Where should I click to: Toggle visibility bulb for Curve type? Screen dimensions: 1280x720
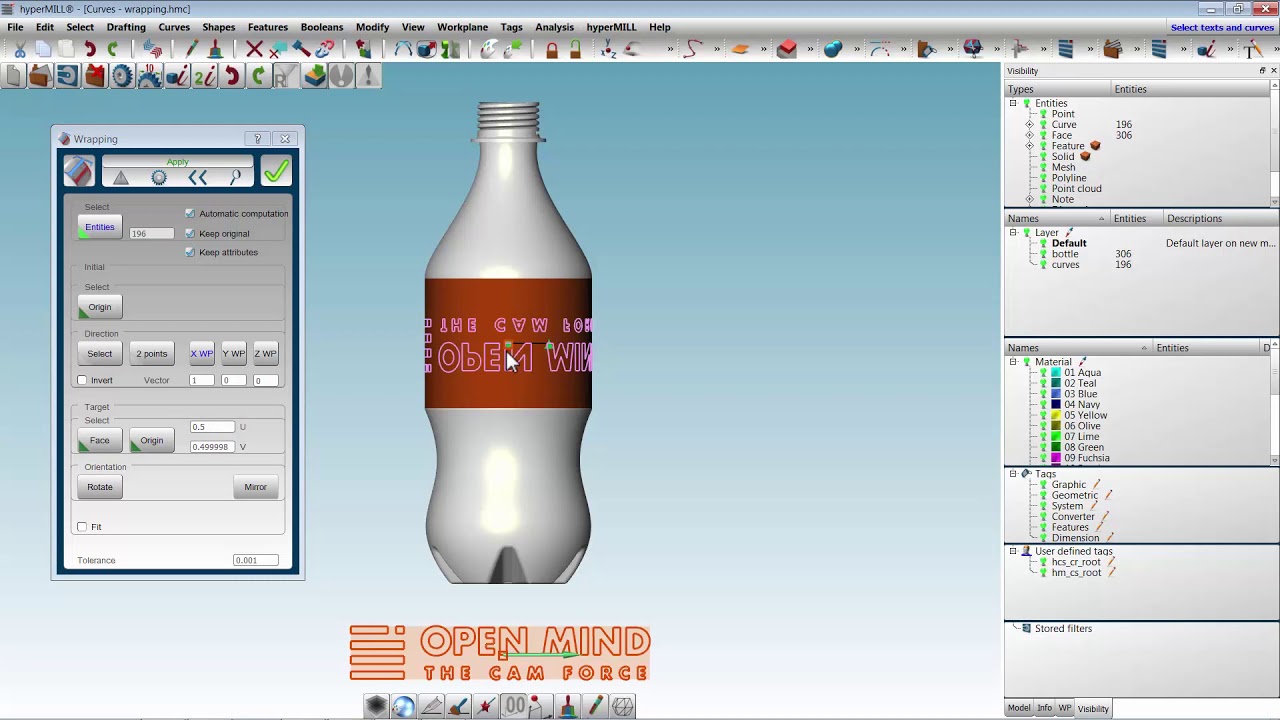(x=1043, y=125)
